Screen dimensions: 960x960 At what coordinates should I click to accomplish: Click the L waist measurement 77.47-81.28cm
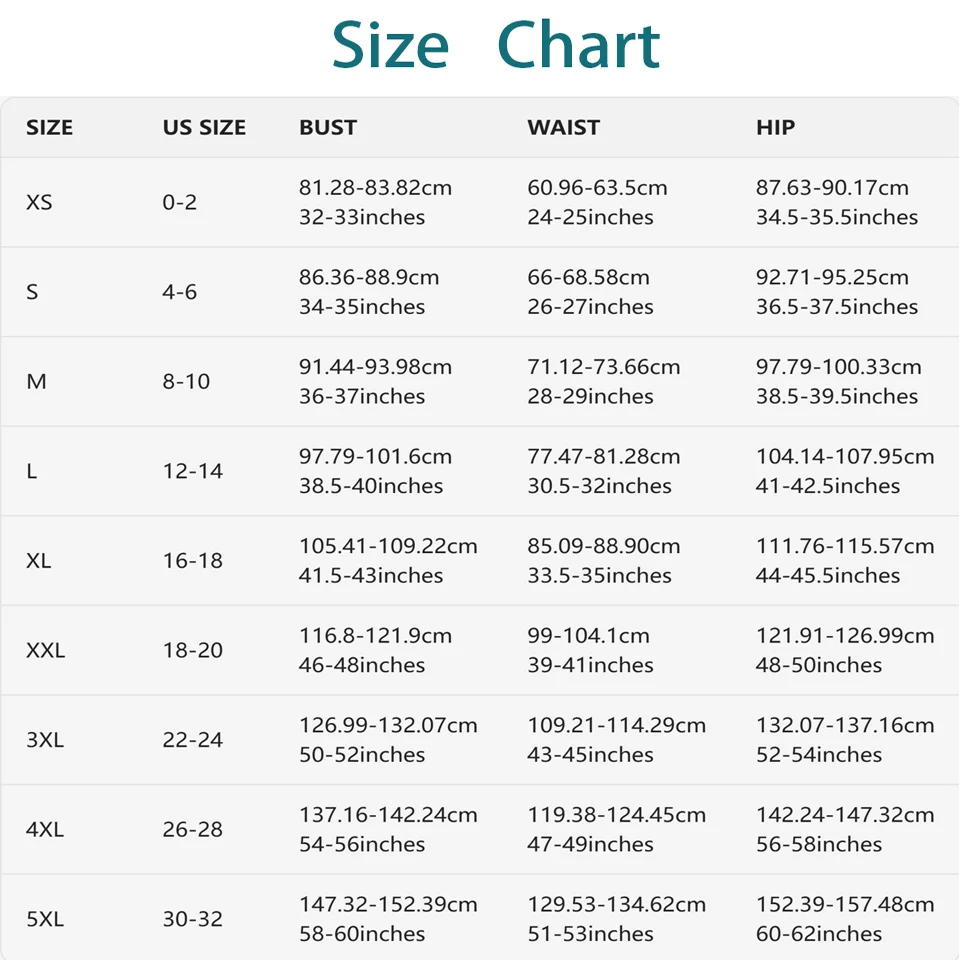(604, 456)
